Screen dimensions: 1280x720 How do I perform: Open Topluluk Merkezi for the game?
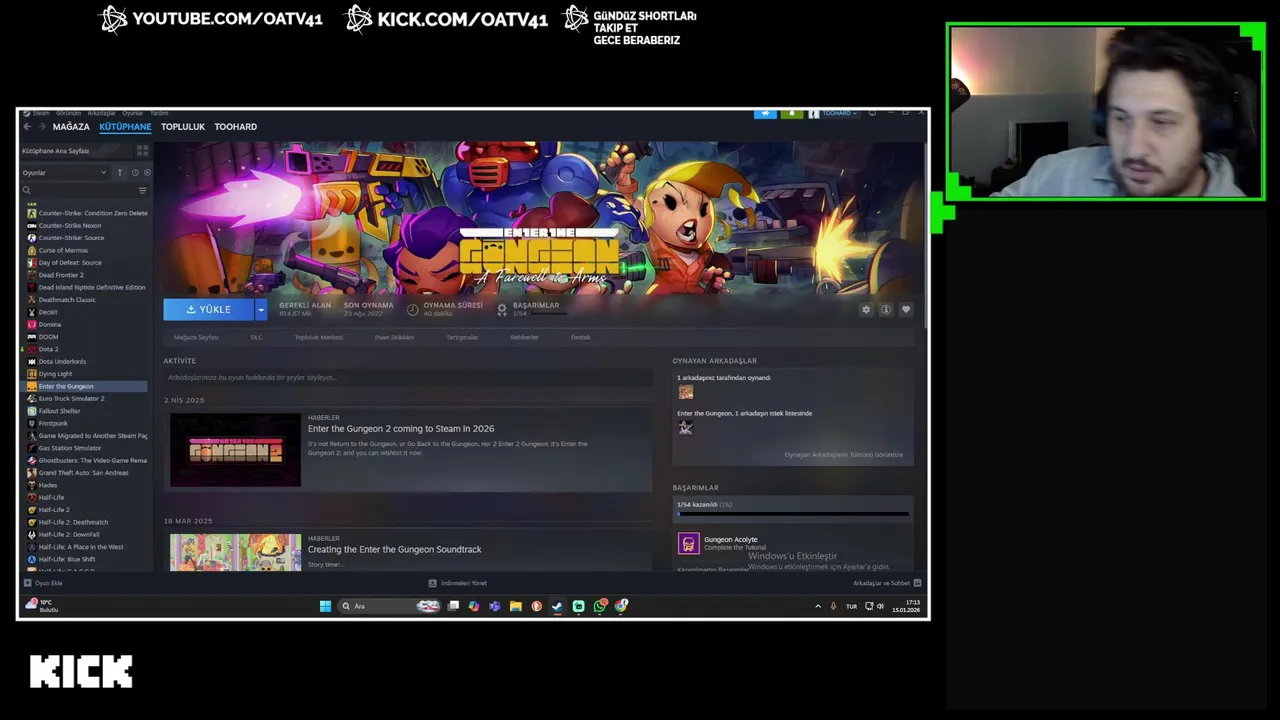pos(319,338)
